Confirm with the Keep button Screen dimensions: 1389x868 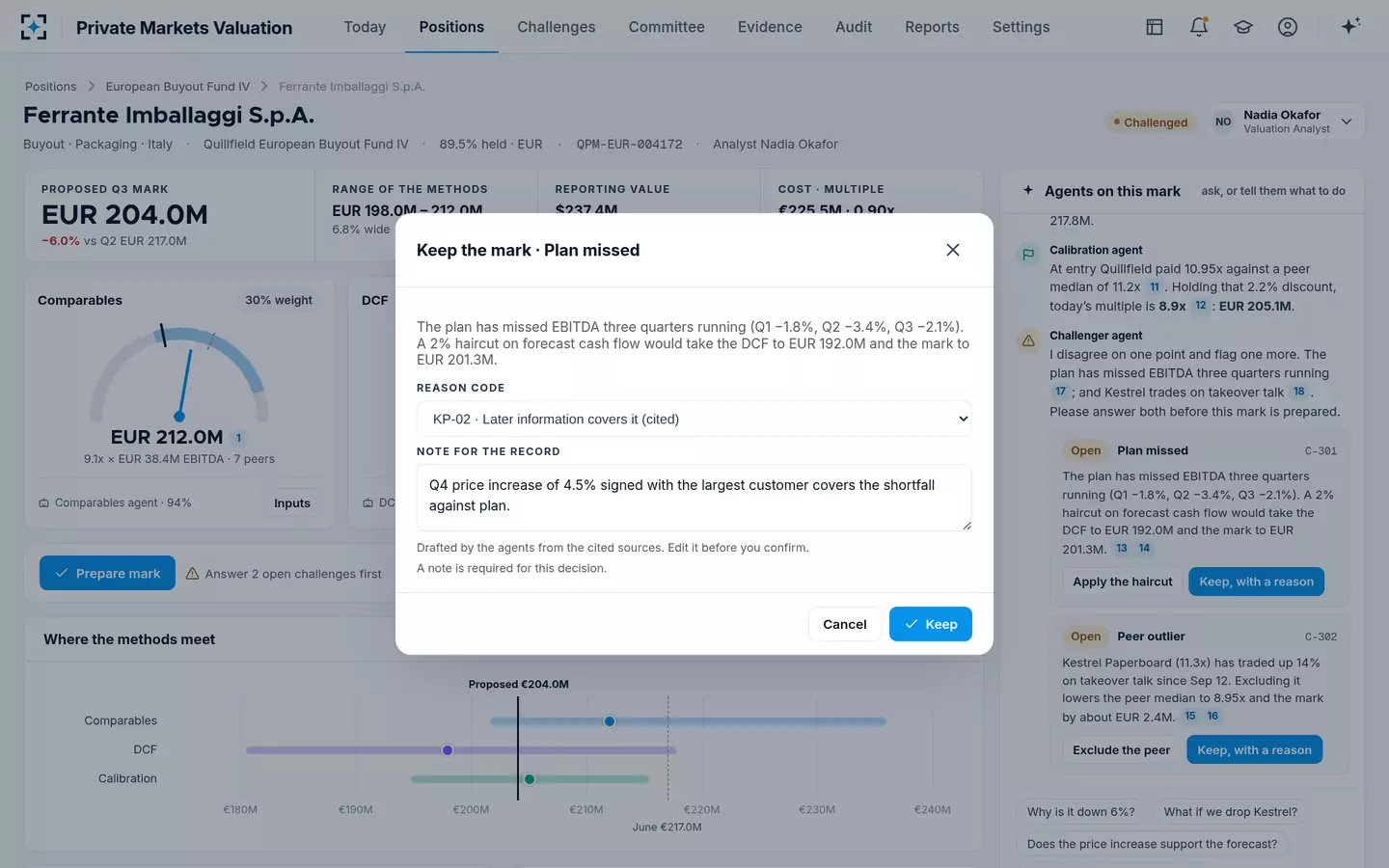coord(931,624)
